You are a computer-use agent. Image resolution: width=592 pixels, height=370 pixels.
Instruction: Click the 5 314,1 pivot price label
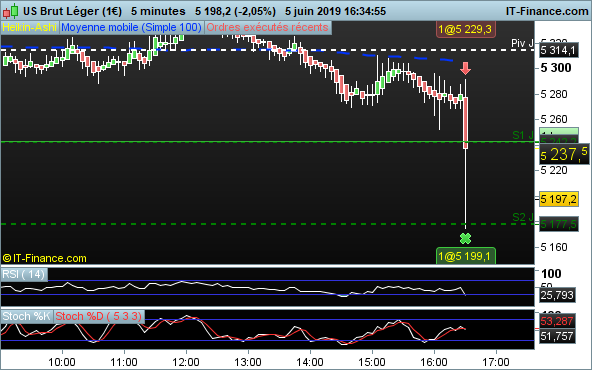click(x=558, y=50)
